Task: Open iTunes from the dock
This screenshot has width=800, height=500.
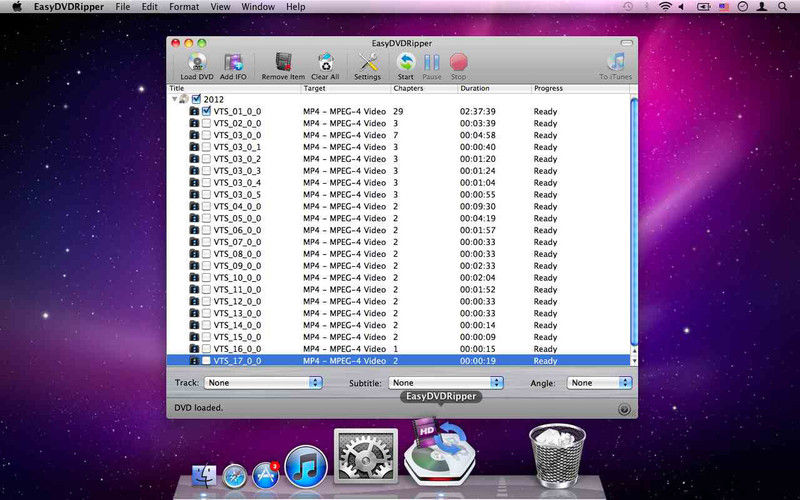Action: click(306, 467)
